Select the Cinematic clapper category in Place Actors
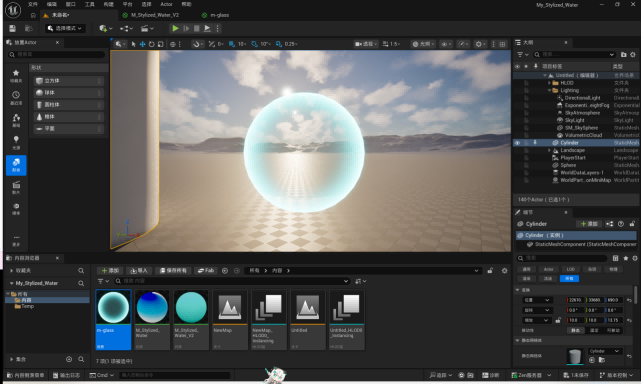Screen dimensions: 641x384 (16, 187)
